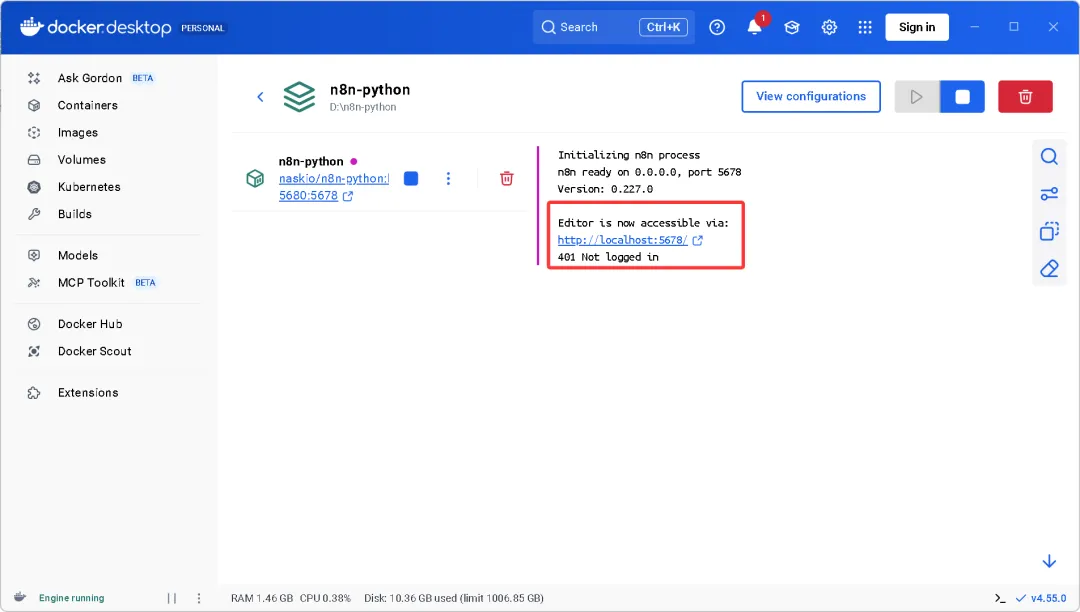This screenshot has width=1080, height=612.
Task: Open engine options three-dot menu
Action: pyautogui.click(x=199, y=598)
